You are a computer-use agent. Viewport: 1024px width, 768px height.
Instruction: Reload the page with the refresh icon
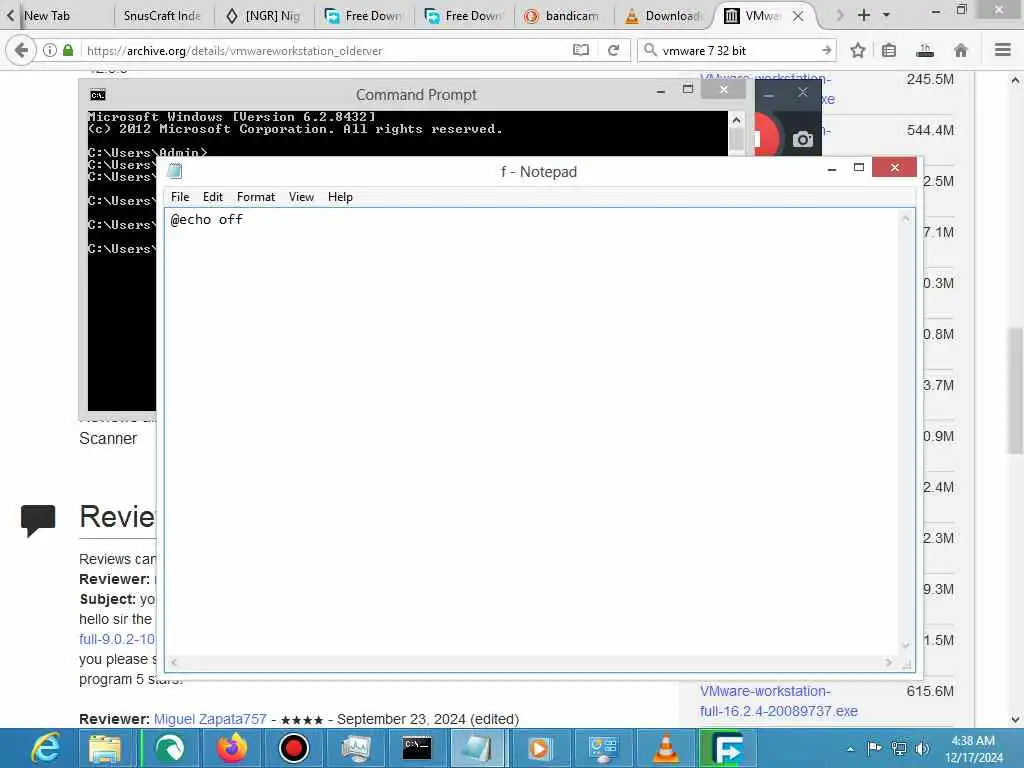pos(613,50)
